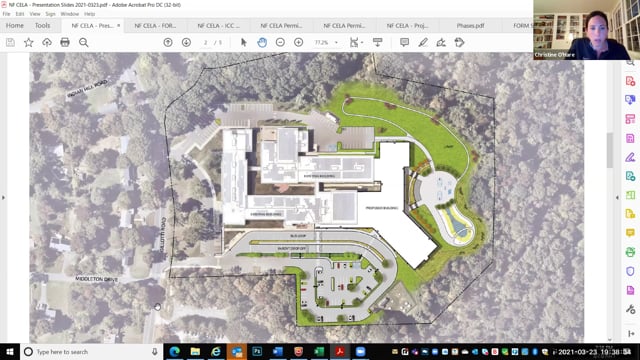Open Fill & Sign tool in right pane
The width and height of the screenshot is (640, 360).
[630, 157]
